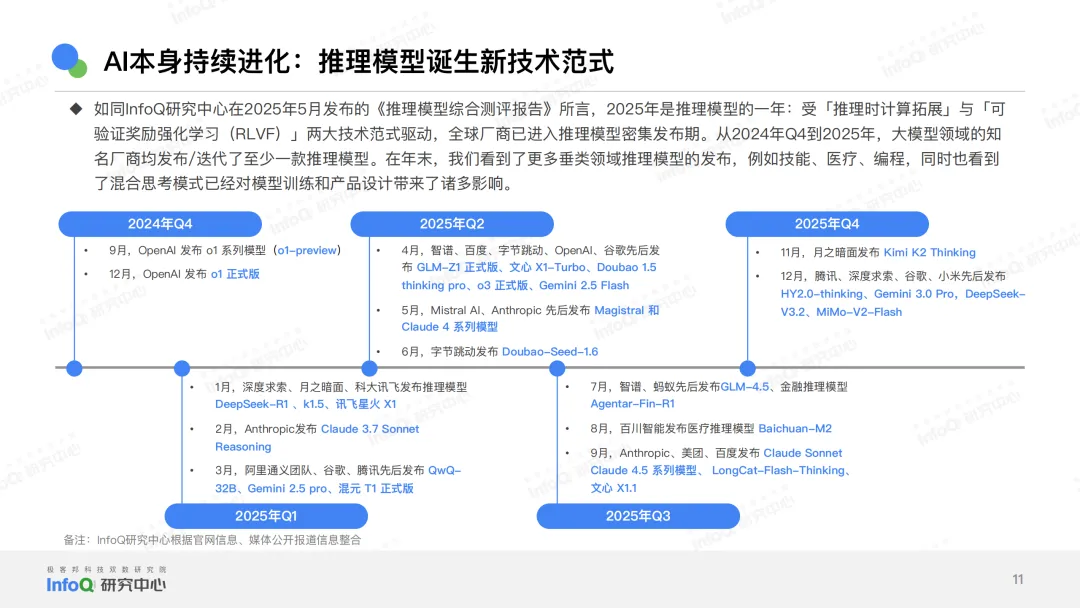Image resolution: width=1080 pixels, height=608 pixels.
Task: Click the Claude 3.7 Sonnet text
Action: tap(370, 429)
